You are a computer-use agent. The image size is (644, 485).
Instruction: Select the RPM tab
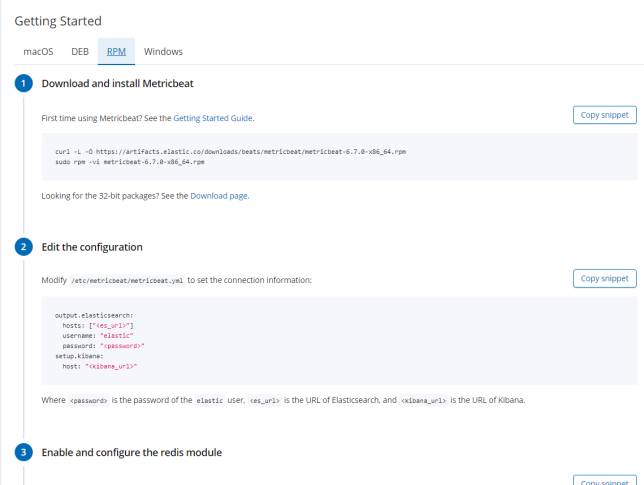(x=116, y=51)
